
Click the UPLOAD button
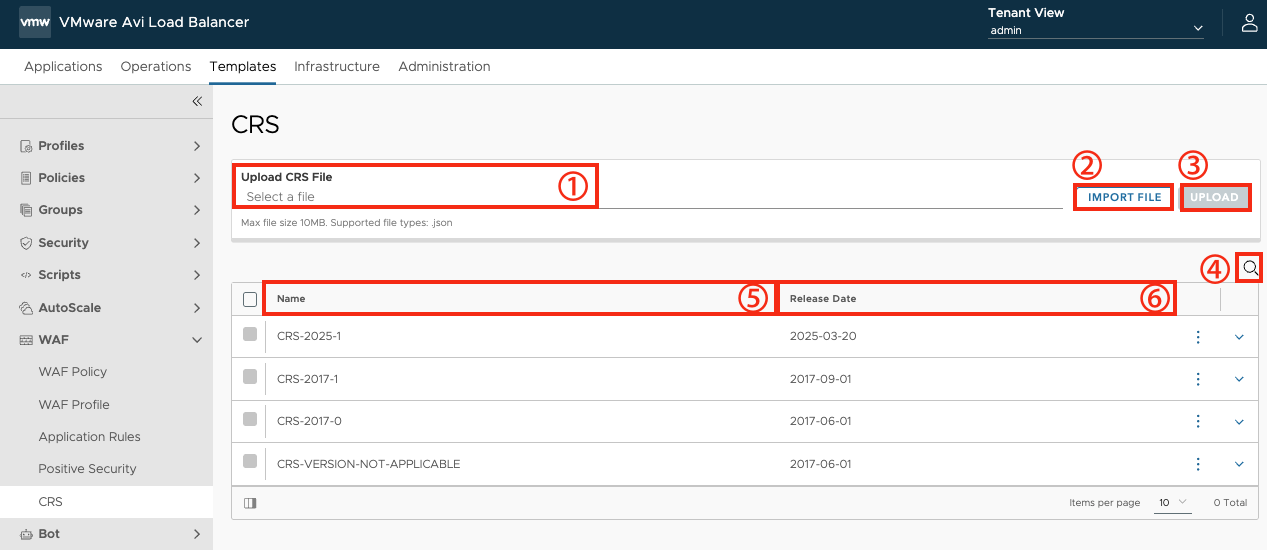[1215, 197]
